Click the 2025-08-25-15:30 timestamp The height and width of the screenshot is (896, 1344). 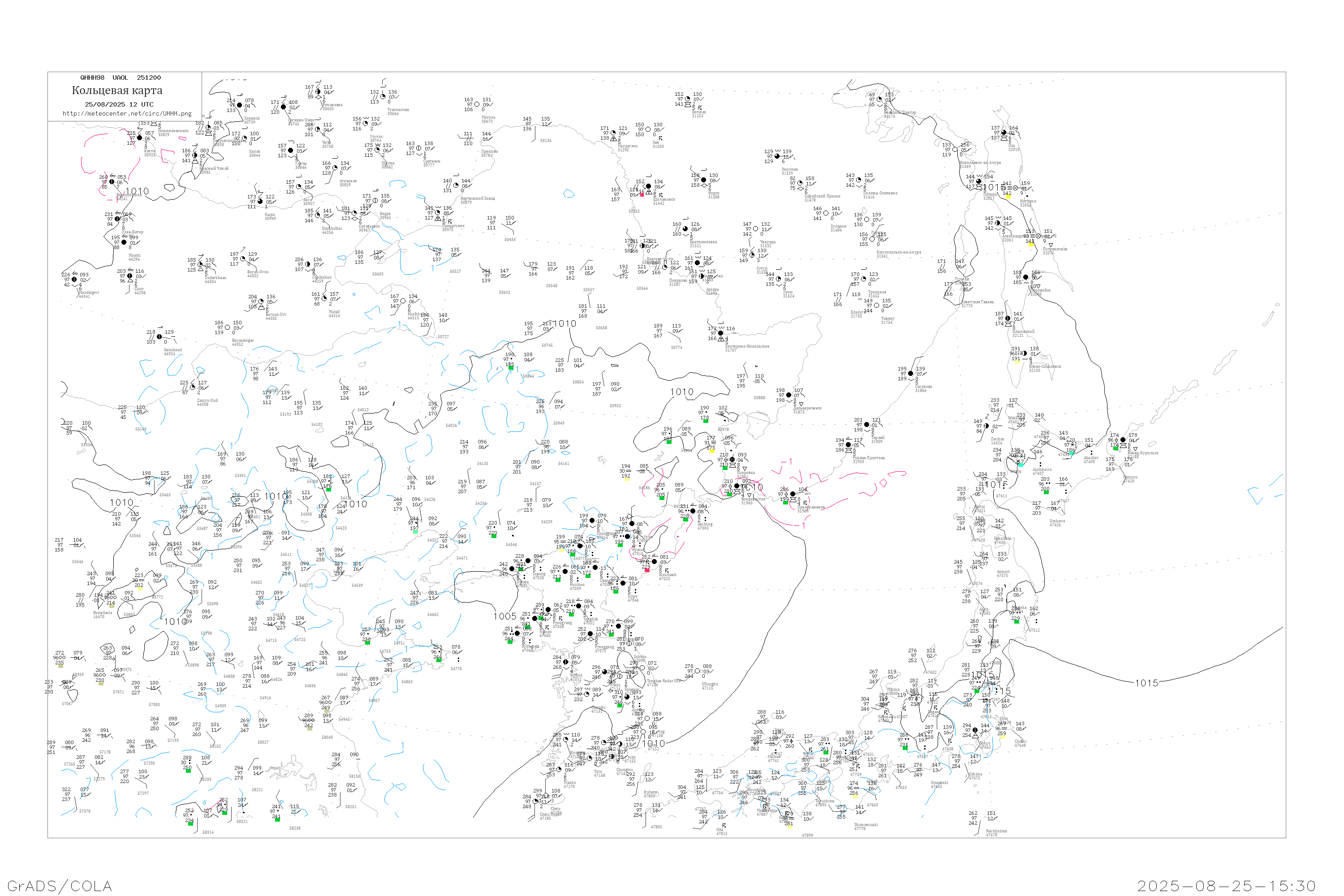pos(1226,886)
